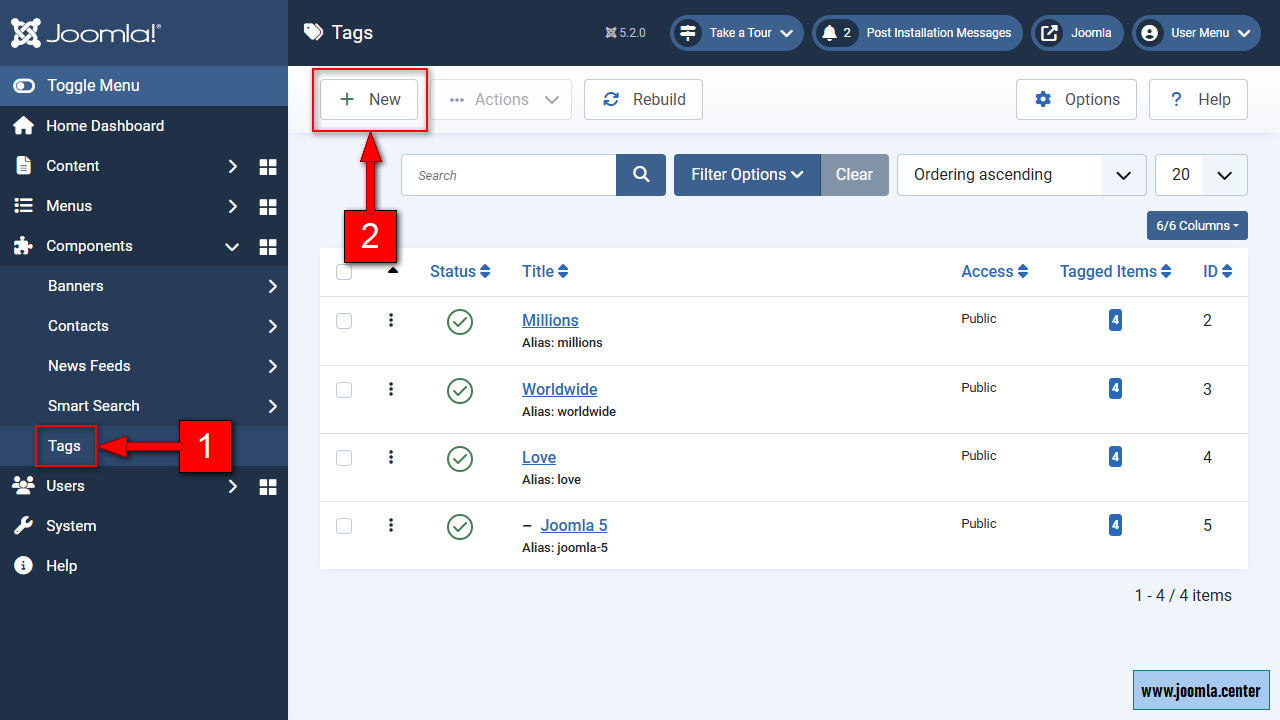Open the User Menu dropdown
Viewport: 1280px width, 720px height.
(x=1196, y=33)
